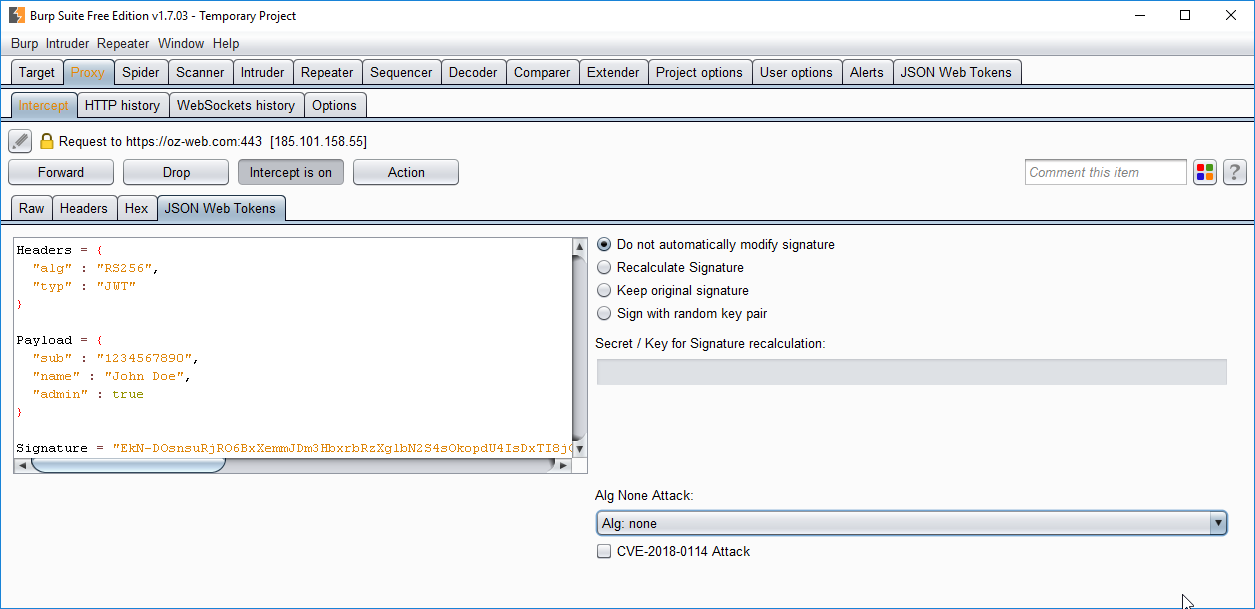The height and width of the screenshot is (609, 1255).
Task: Open the highlight color picker icon
Action: tap(1204, 172)
